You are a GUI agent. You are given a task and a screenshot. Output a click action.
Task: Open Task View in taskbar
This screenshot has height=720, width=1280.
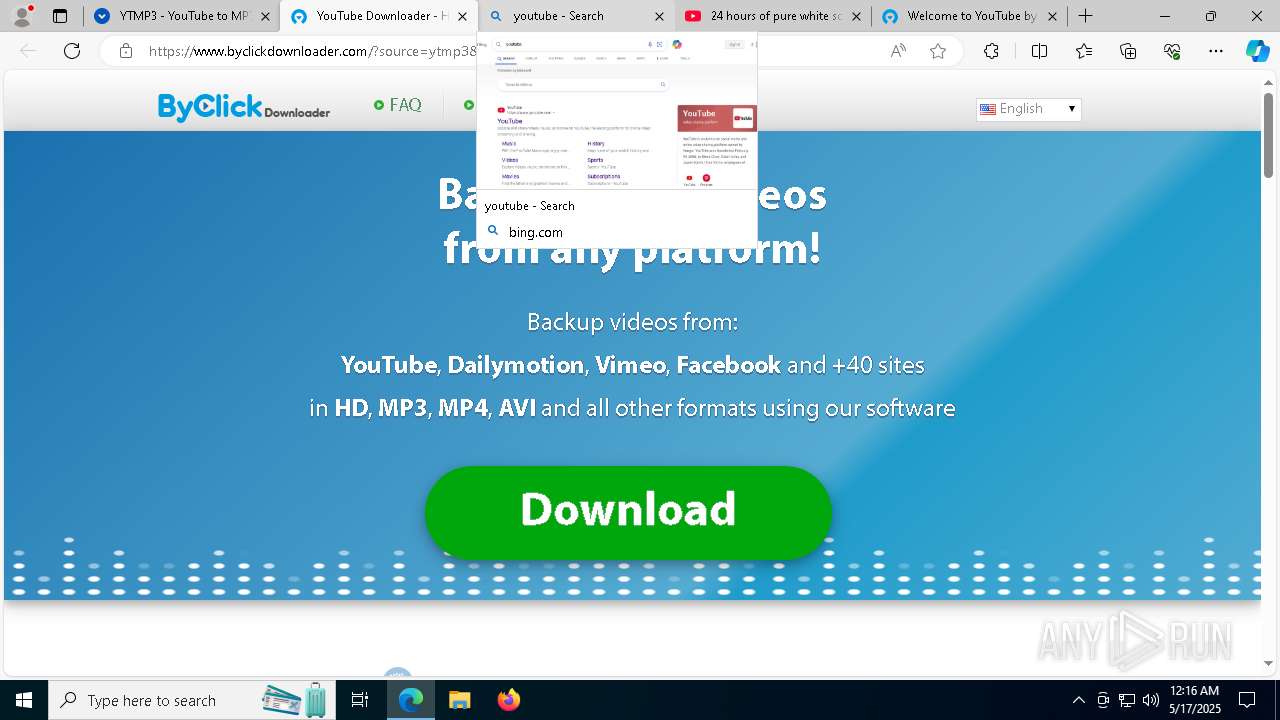360,700
